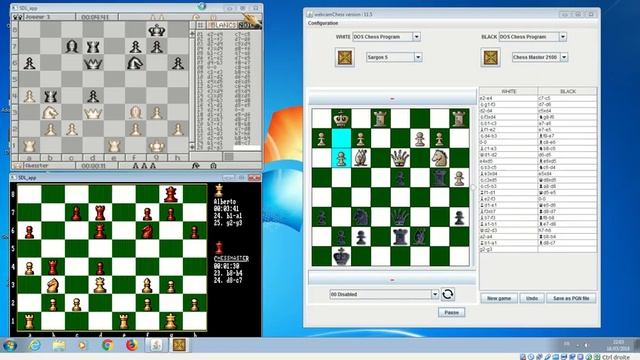The image size is (640, 360).
Task: Click the Pause button
Action: (451, 312)
